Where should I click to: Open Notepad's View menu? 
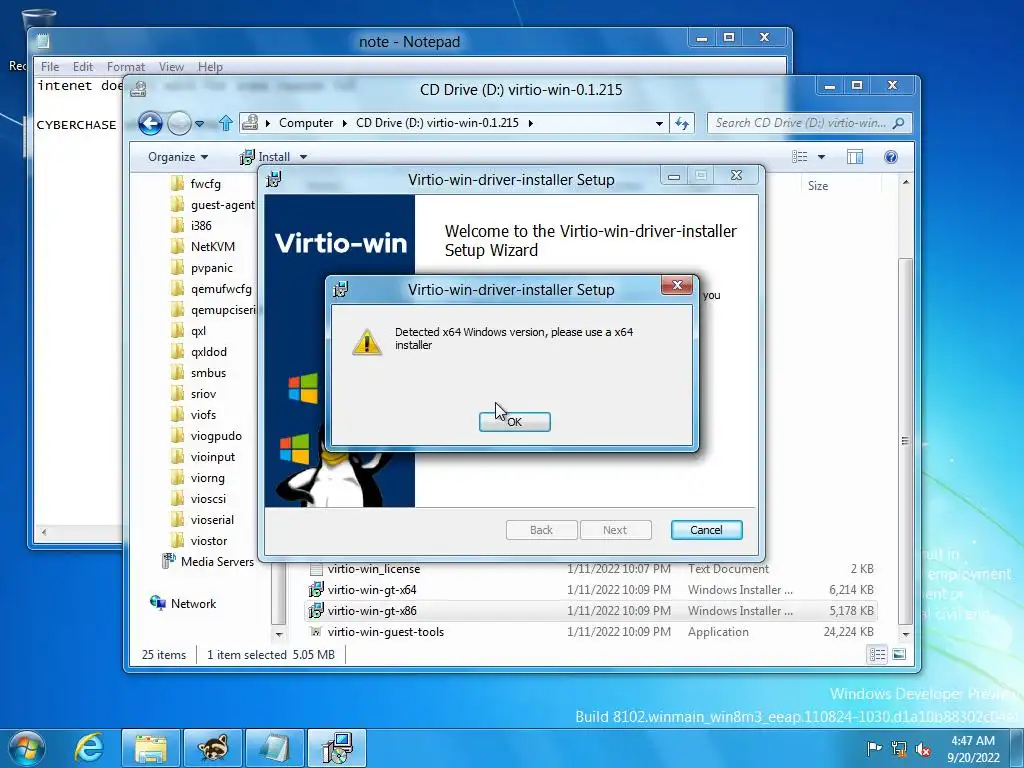(x=171, y=67)
